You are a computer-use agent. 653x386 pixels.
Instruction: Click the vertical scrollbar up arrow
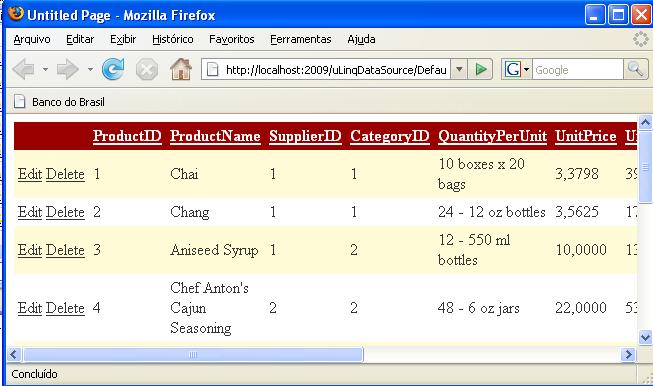click(x=645, y=122)
